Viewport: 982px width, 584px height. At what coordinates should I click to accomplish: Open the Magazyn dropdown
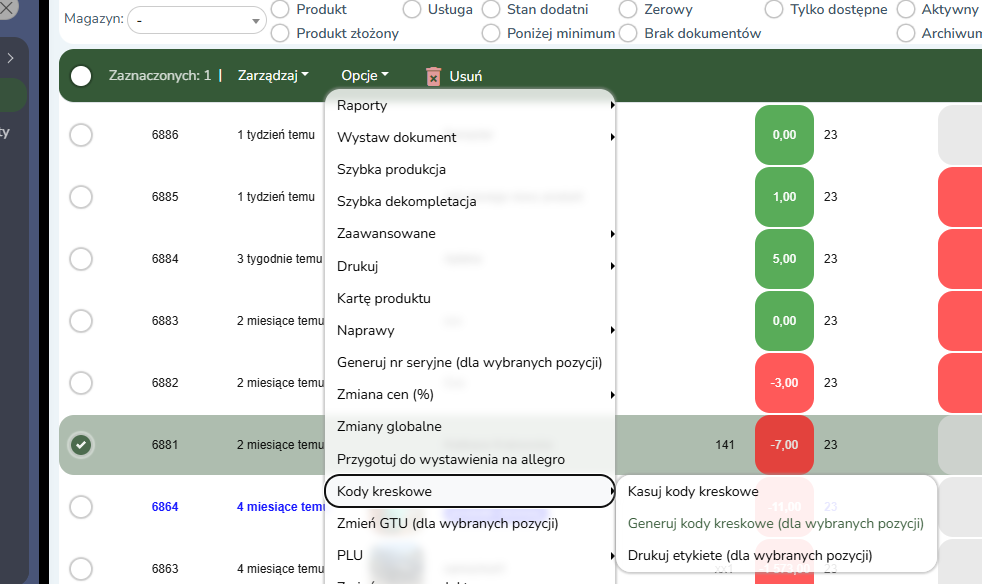pos(195,20)
